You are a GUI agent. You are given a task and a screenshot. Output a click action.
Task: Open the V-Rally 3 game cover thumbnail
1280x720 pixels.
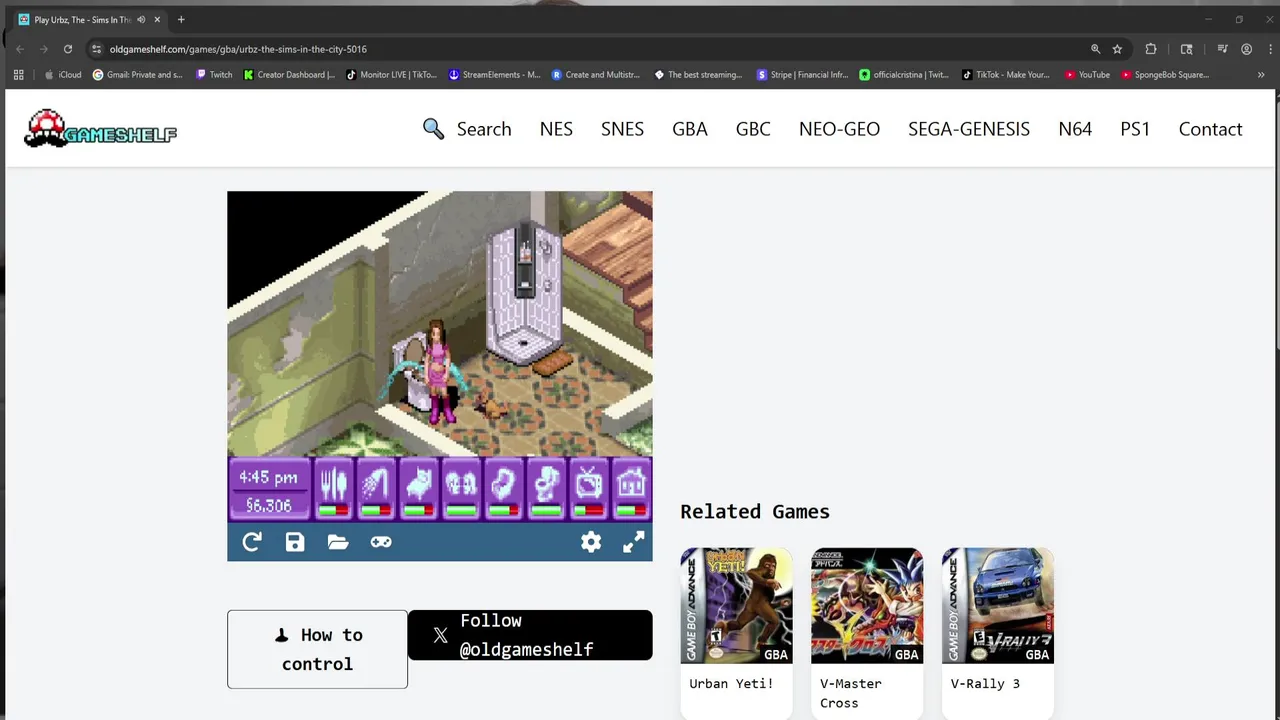click(998, 605)
